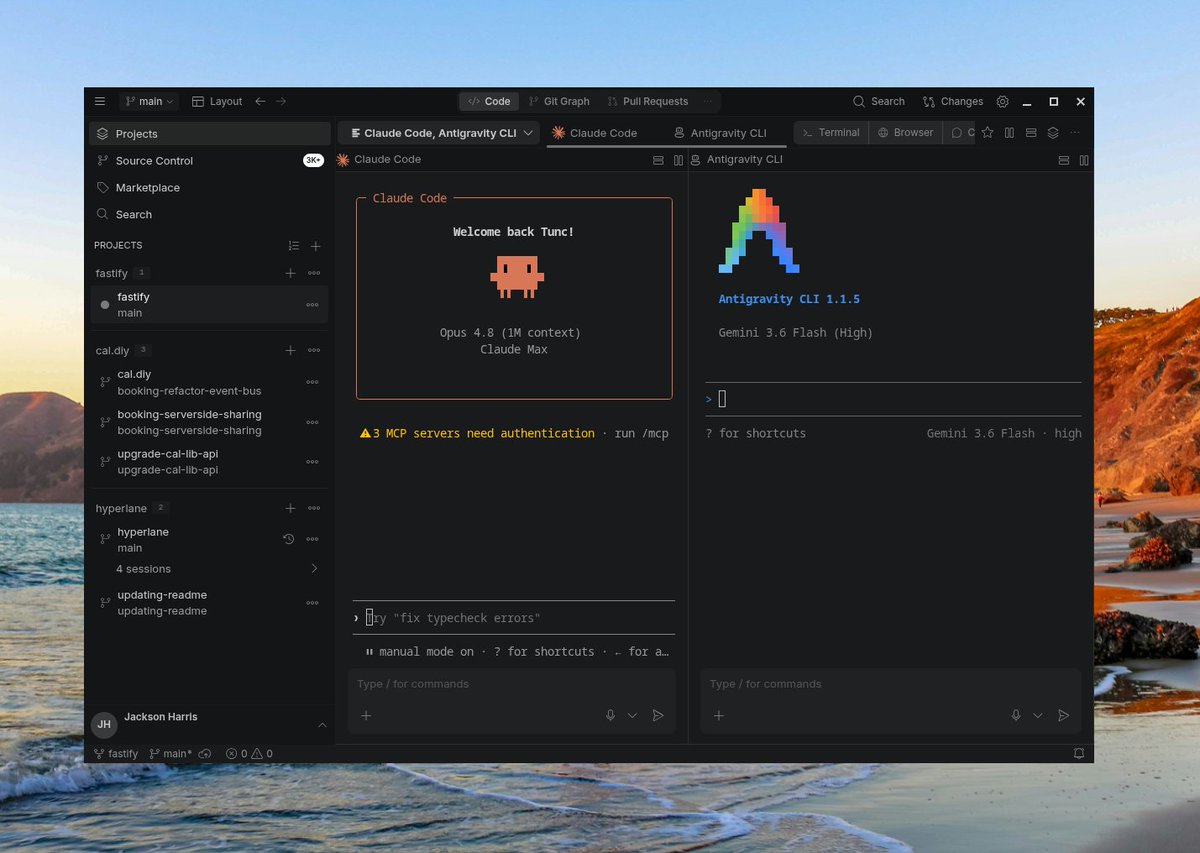Focus the Claude Code 'Type / for commands' field

512,684
